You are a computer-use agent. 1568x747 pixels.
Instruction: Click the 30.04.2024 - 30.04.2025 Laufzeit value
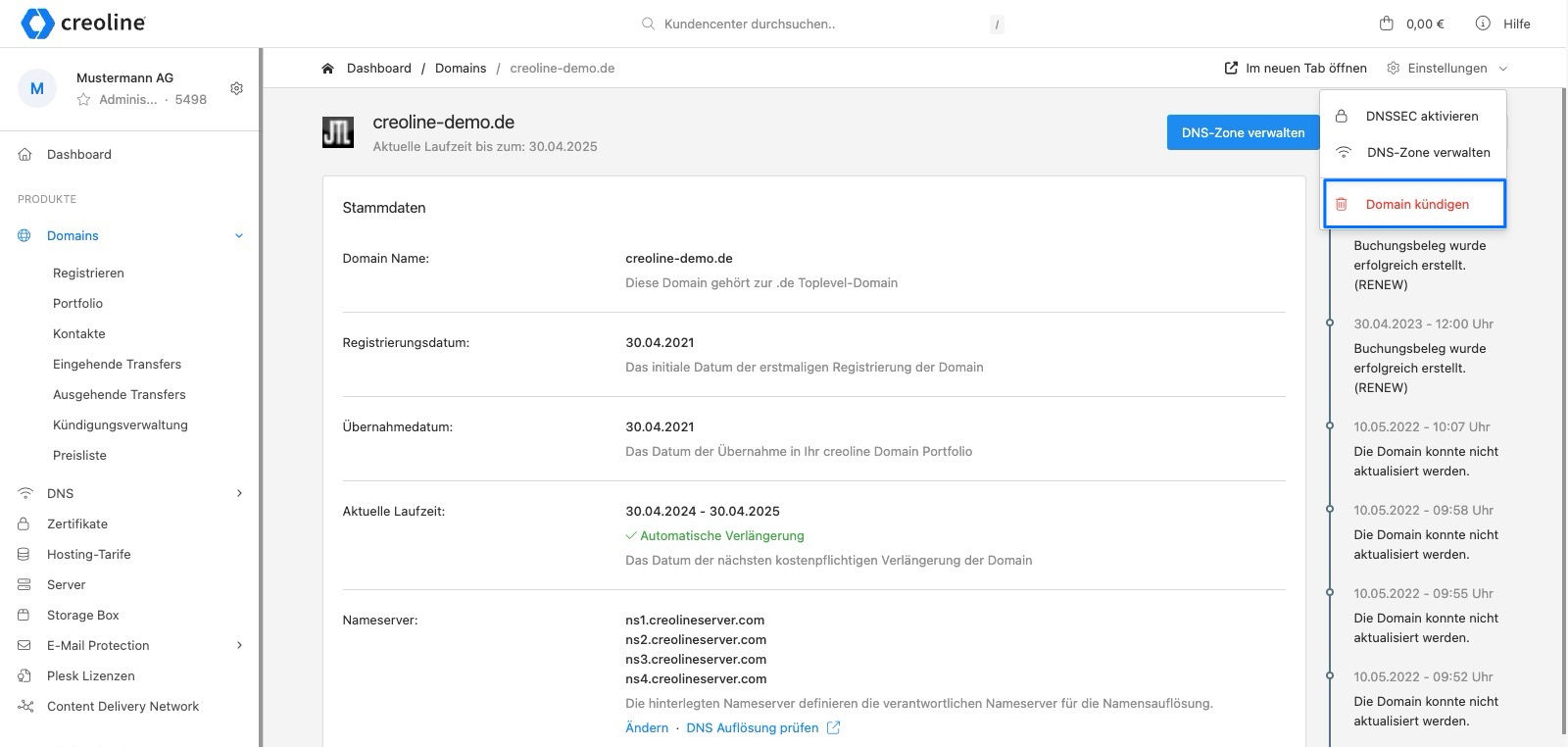(x=703, y=511)
